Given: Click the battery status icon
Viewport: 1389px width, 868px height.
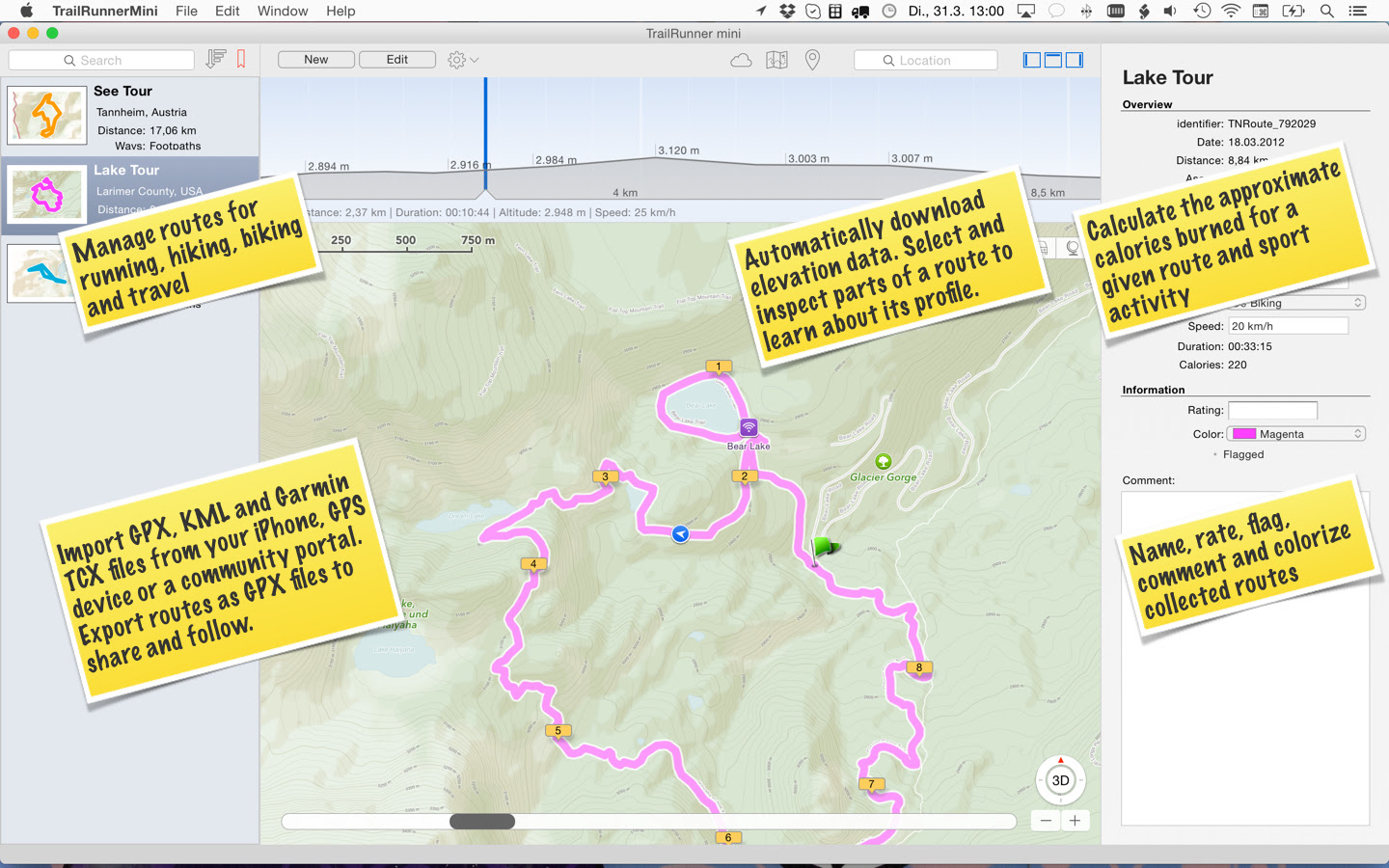Looking at the screenshot, I should pos(1294,11).
